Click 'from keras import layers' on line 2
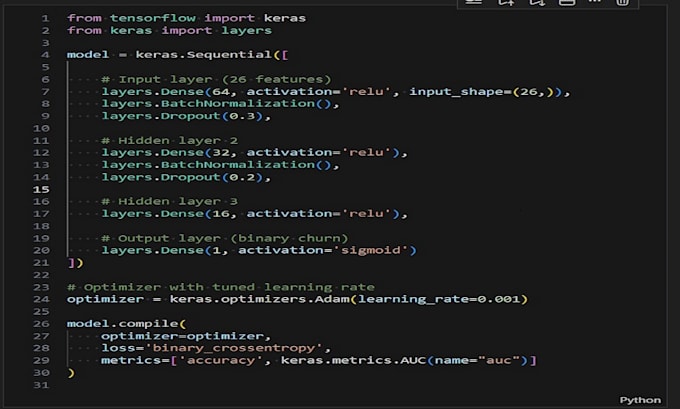Viewport: 680px width, 409px height. tap(170, 30)
